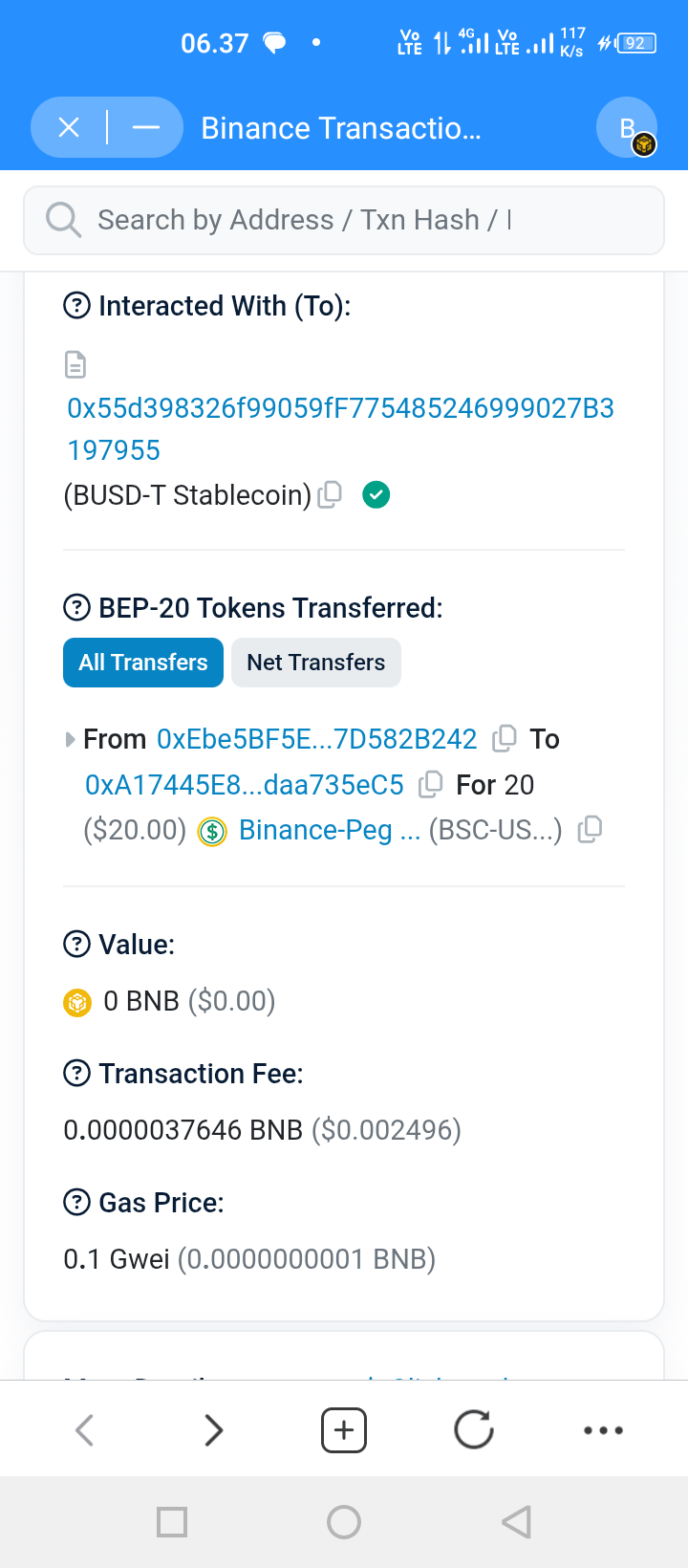
Task: Expand the token transfer row arrow
Action: [x=70, y=739]
